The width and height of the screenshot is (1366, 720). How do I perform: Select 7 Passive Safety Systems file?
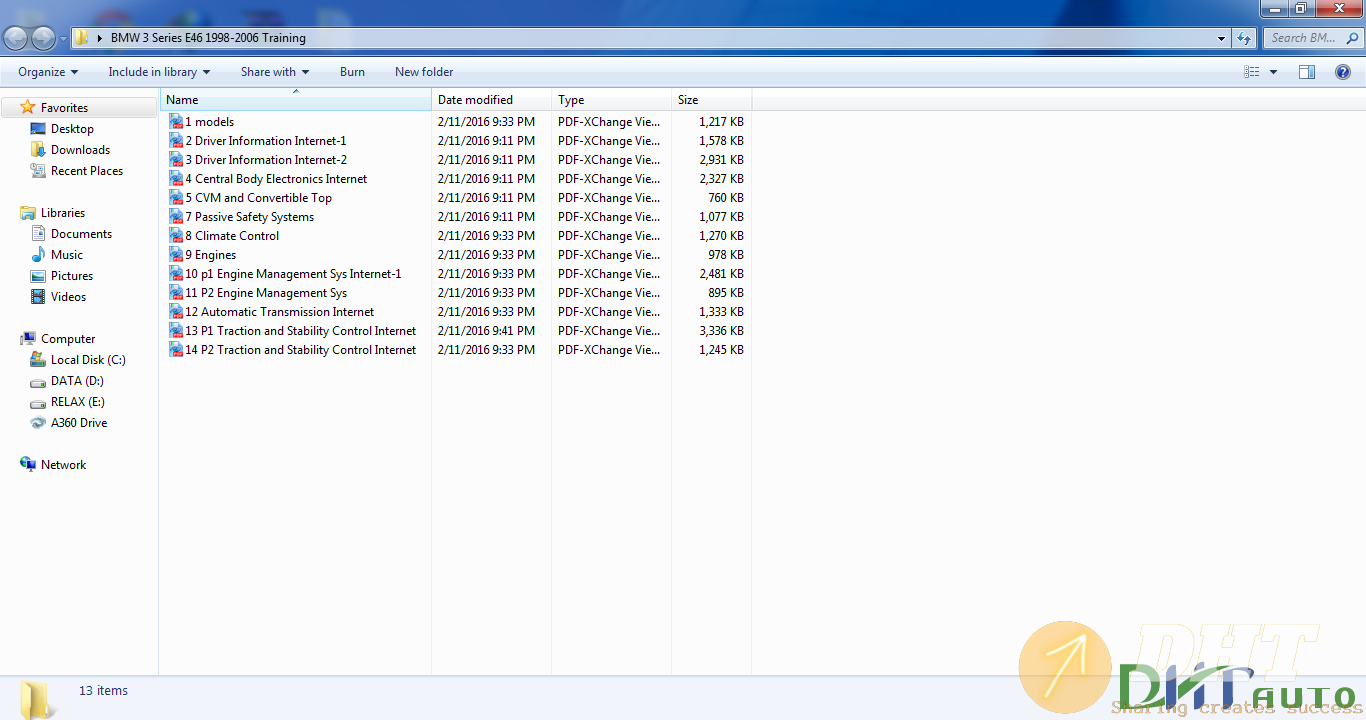[x=249, y=217]
